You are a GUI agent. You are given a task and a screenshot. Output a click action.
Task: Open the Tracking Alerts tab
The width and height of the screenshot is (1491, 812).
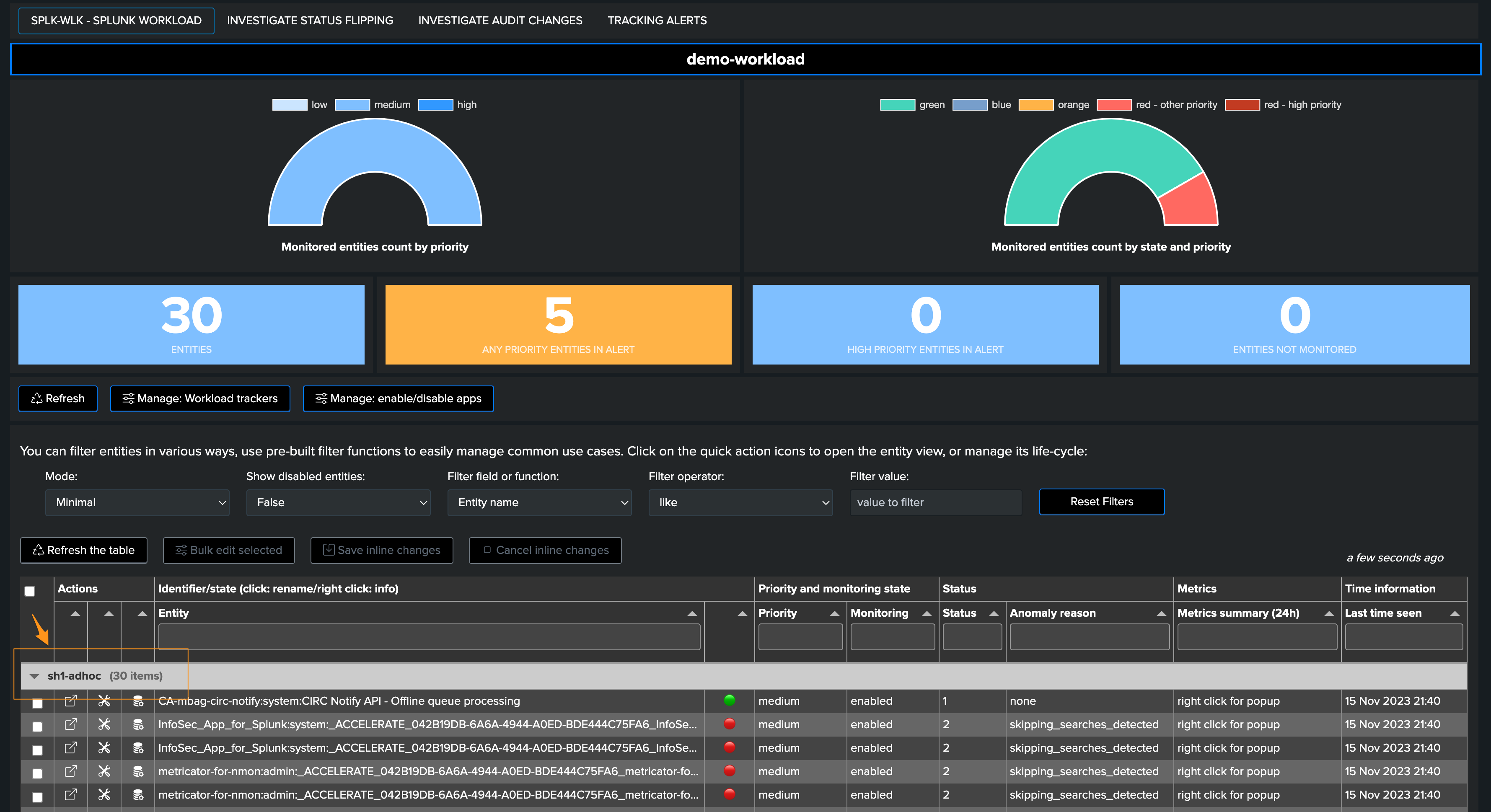657,20
